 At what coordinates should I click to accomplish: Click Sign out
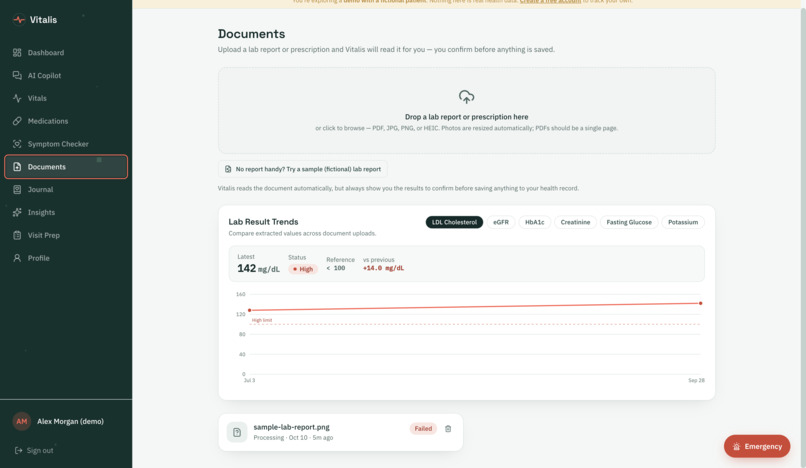pos(34,450)
